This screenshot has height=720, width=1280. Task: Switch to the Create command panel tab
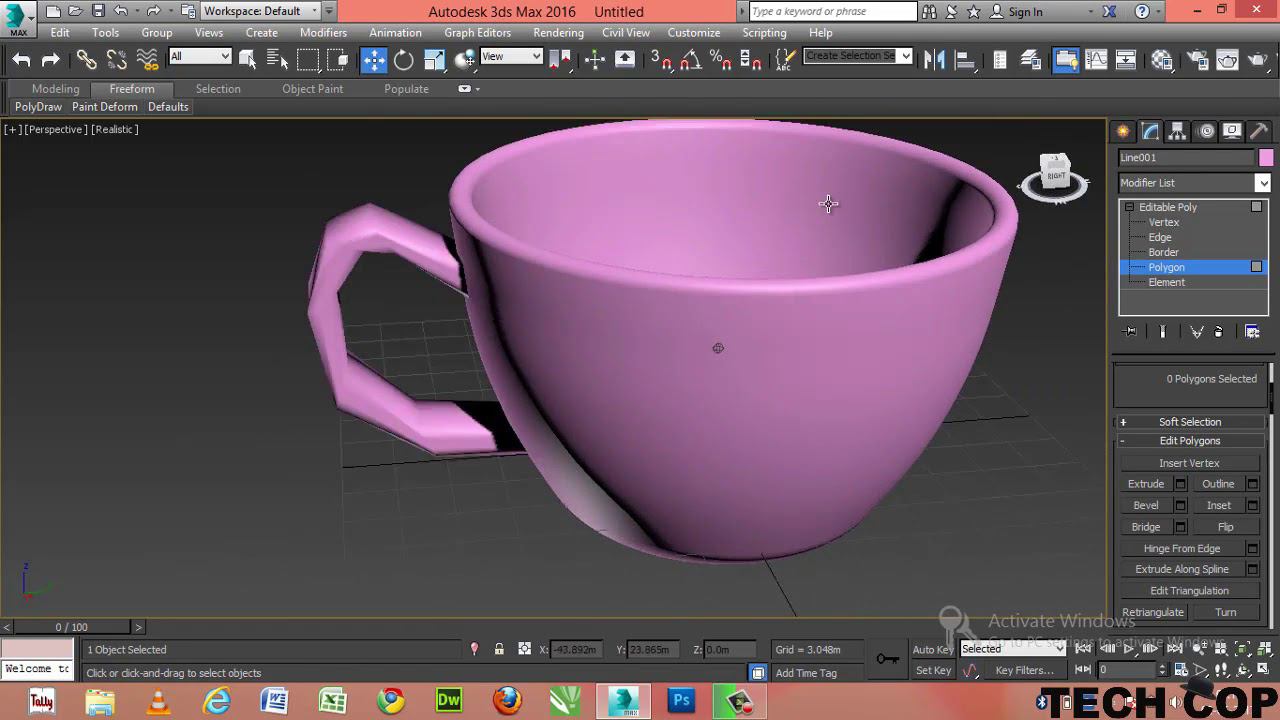(1124, 131)
